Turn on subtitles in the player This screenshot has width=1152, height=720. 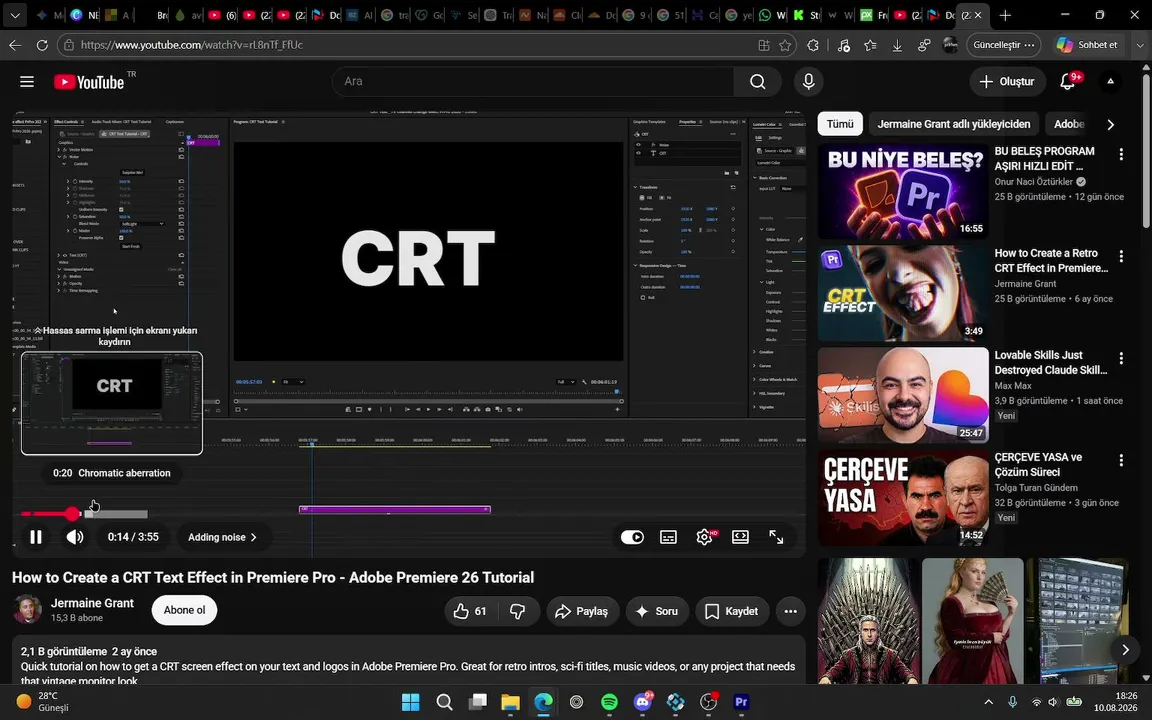point(668,537)
